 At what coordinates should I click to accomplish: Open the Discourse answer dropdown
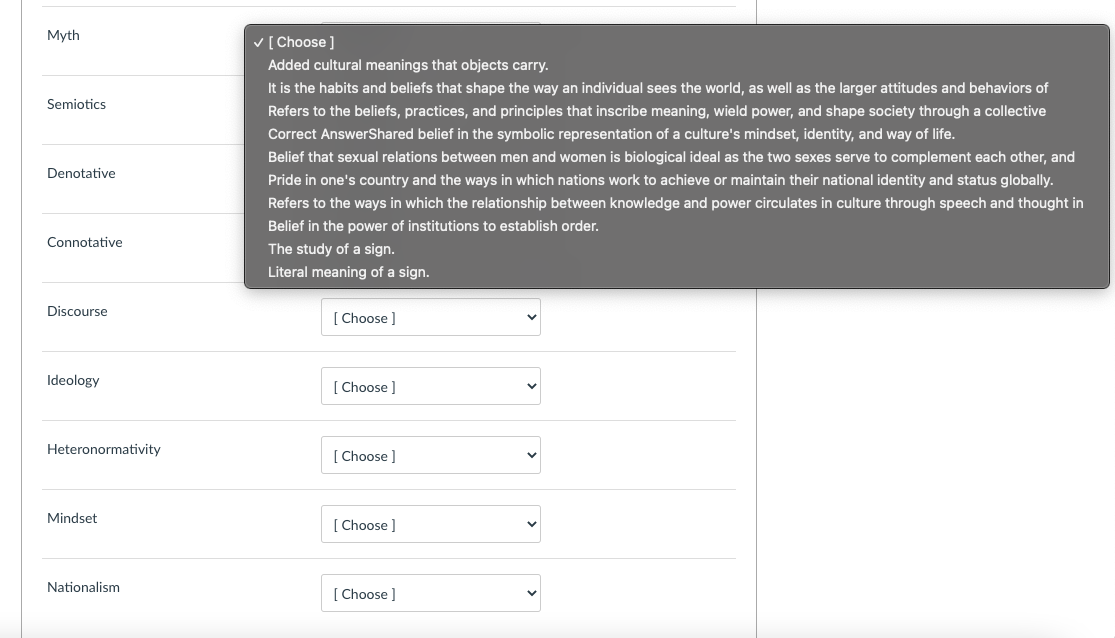coord(430,317)
